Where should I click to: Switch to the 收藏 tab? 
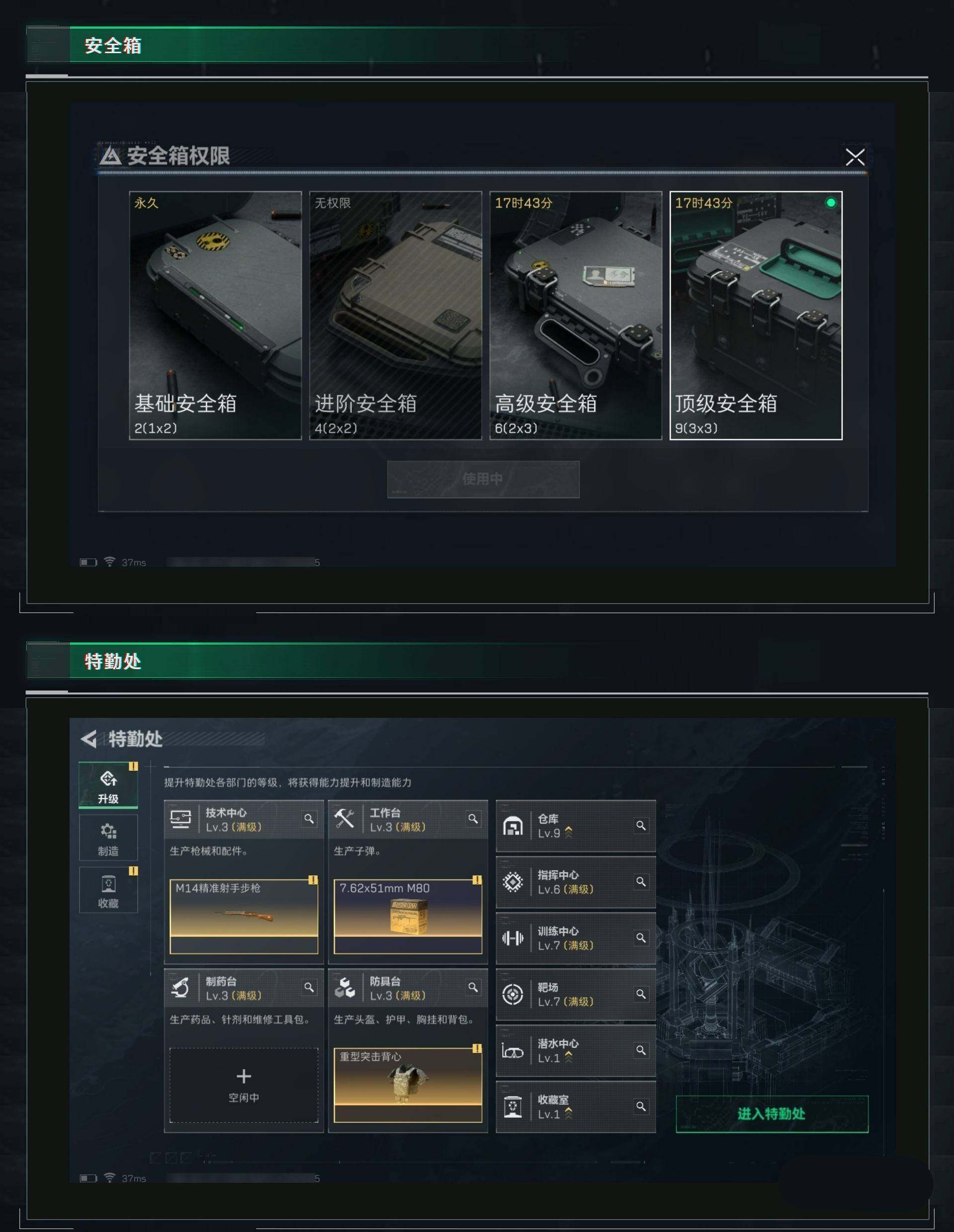pos(108,890)
